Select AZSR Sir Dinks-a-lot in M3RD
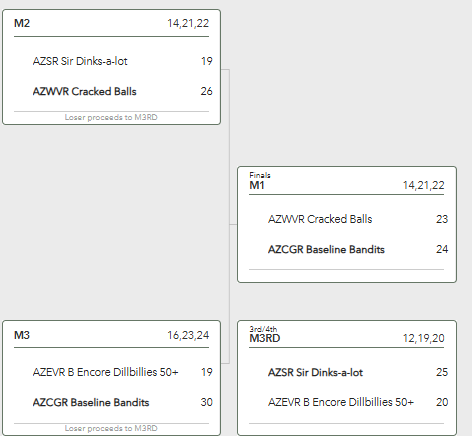The height and width of the screenshot is (436, 472). point(315,372)
